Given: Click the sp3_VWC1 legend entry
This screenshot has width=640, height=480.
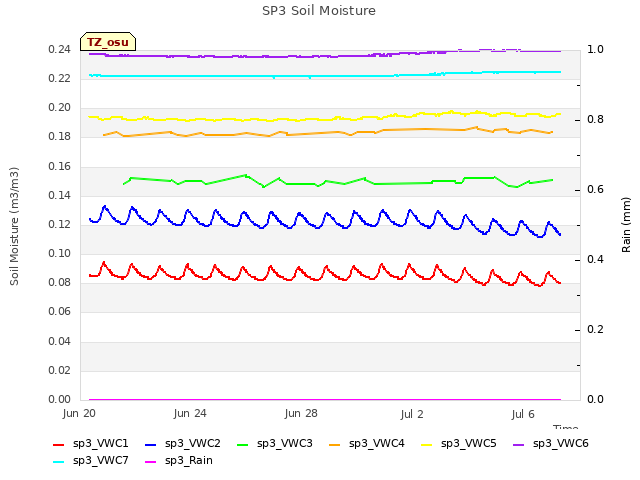Looking at the screenshot, I should coord(91,444).
